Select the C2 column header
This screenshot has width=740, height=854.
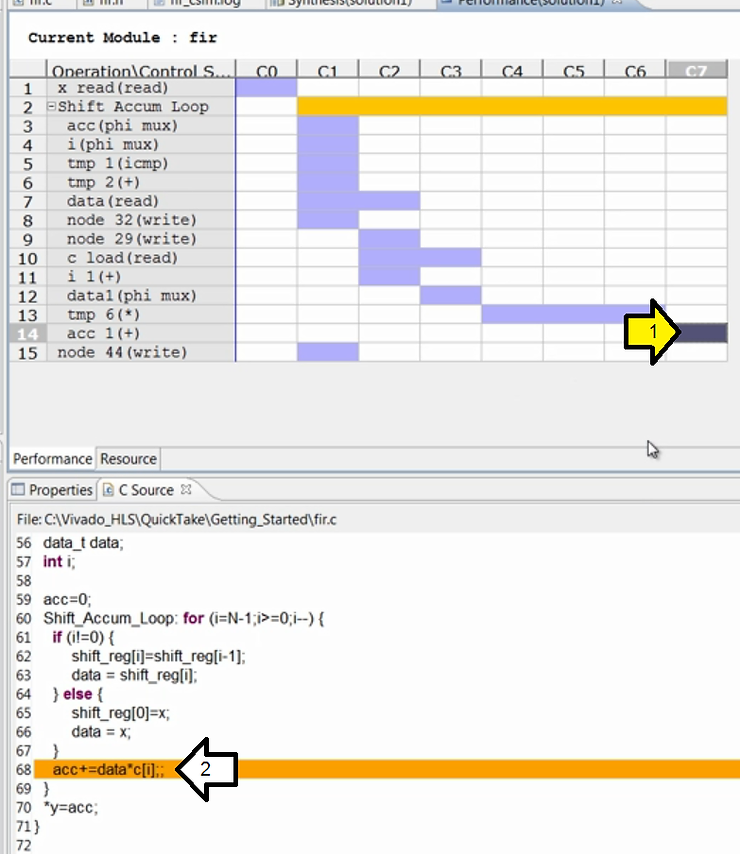tap(389, 70)
